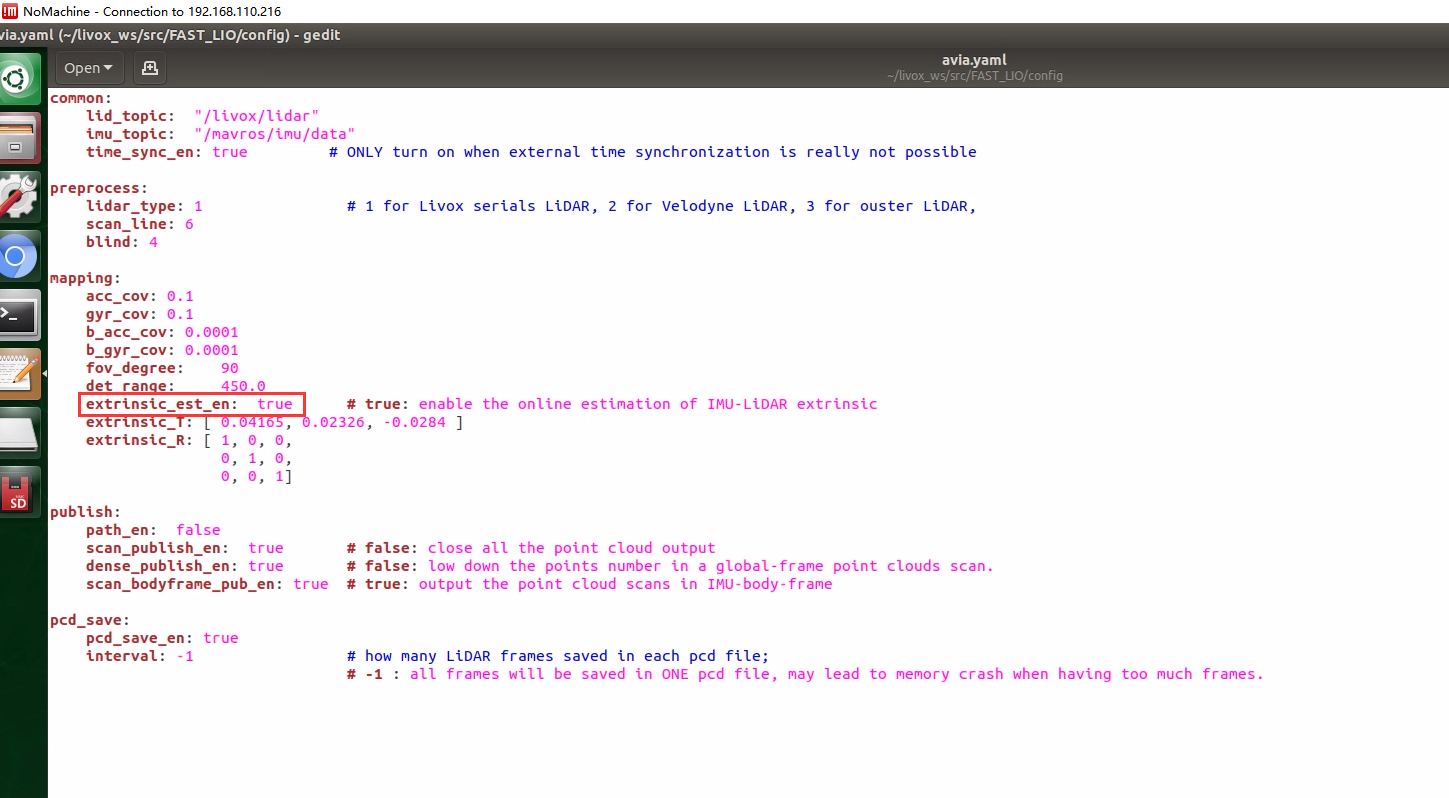Open the removable drive dock icon
Image resolution: width=1449 pixels, height=798 pixels.
tap(20, 432)
